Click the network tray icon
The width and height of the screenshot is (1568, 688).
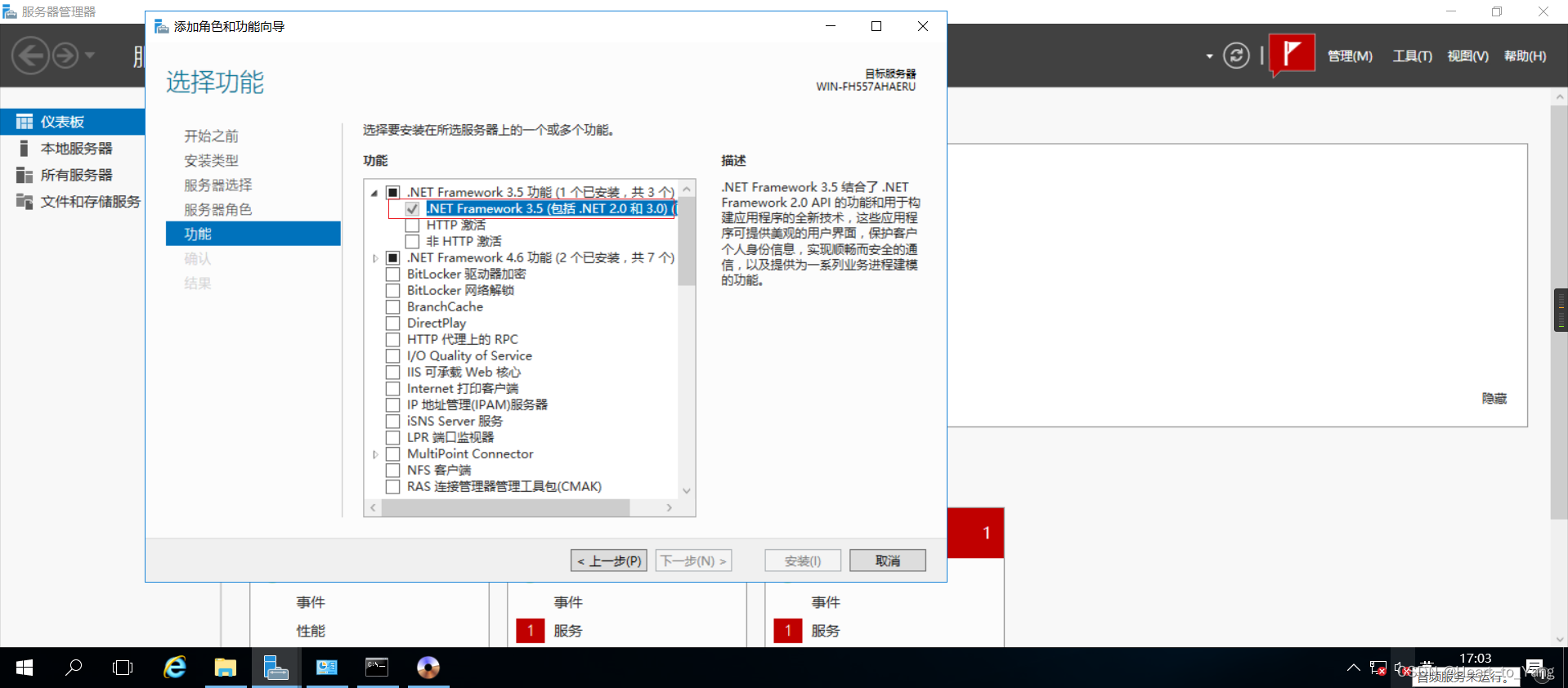tap(1378, 668)
